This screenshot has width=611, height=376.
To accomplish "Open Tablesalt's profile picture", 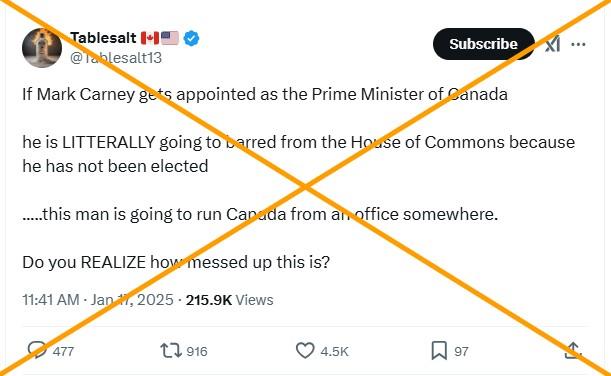I will [42, 48].
